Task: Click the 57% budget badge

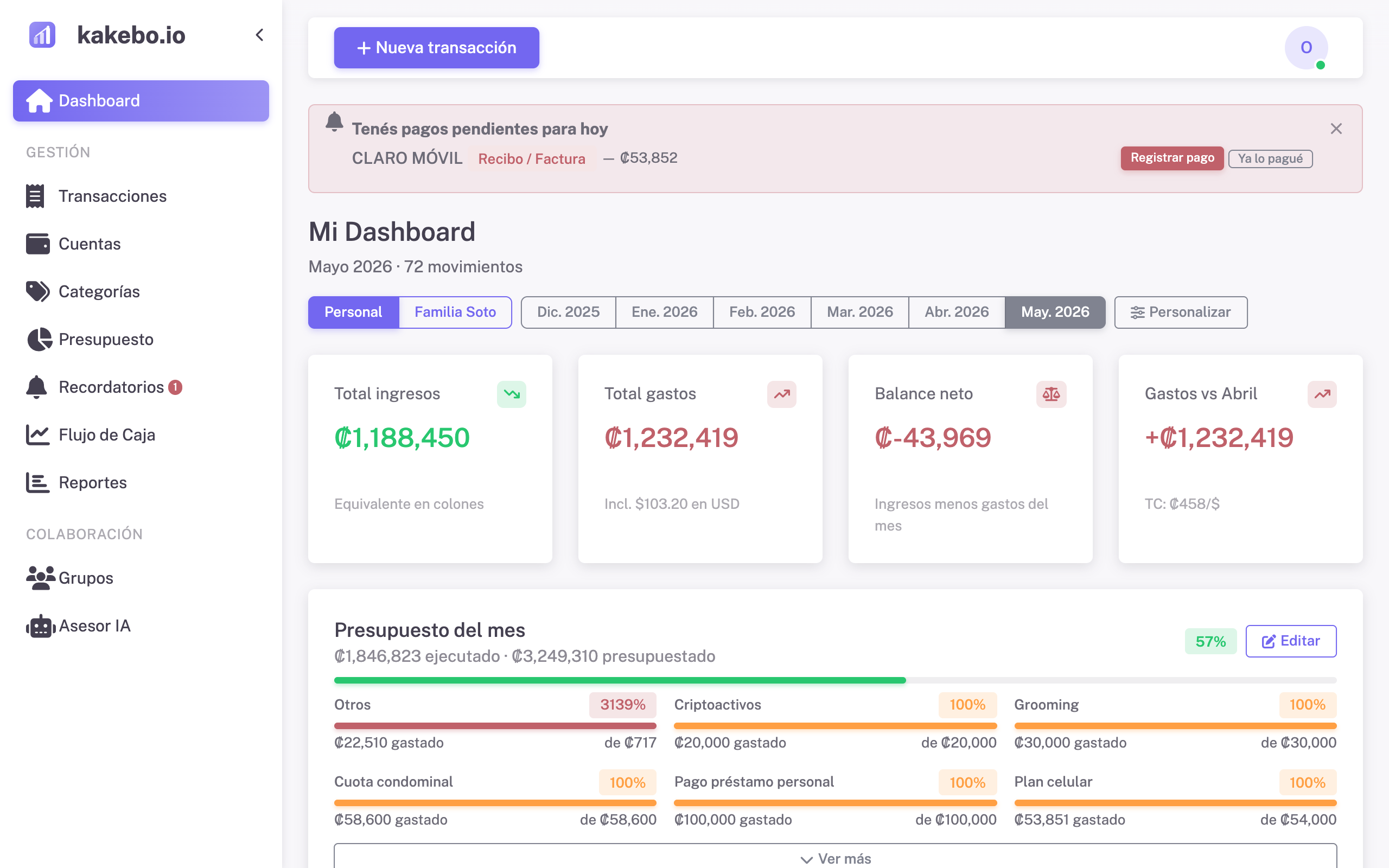Action: 1210,641
